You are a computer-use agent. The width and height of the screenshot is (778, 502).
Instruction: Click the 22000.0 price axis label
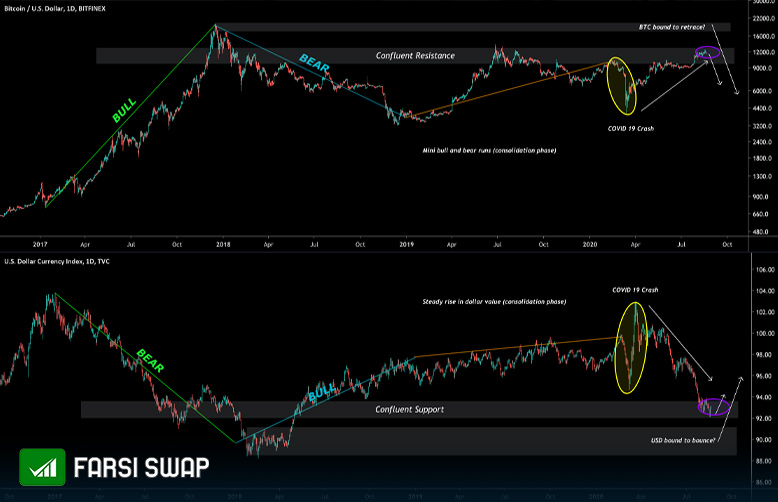tap(764, 18)
